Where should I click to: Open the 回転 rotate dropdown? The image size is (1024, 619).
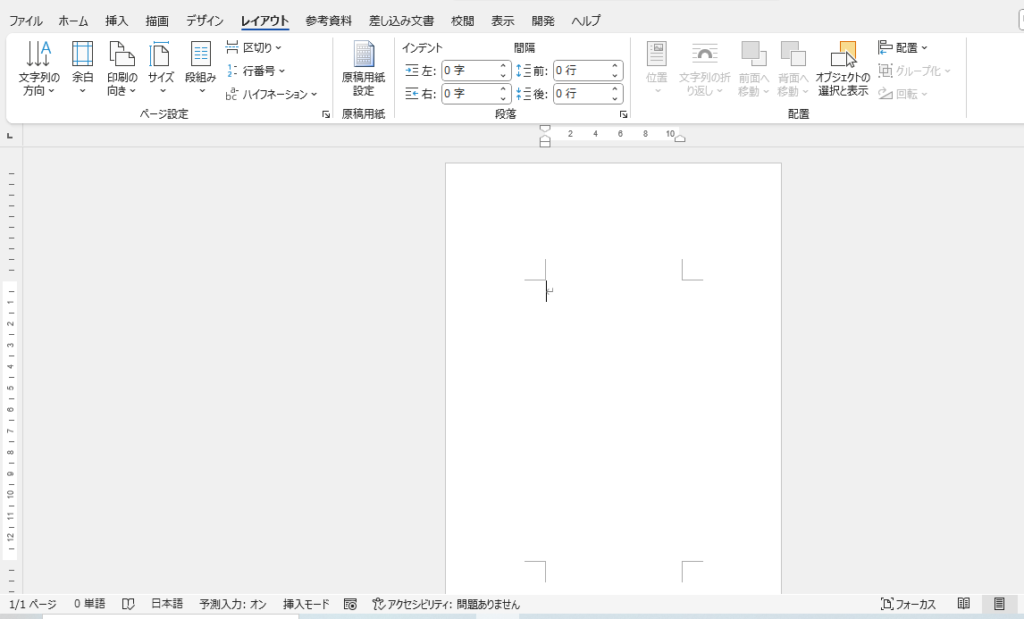(x=903, y=94)
